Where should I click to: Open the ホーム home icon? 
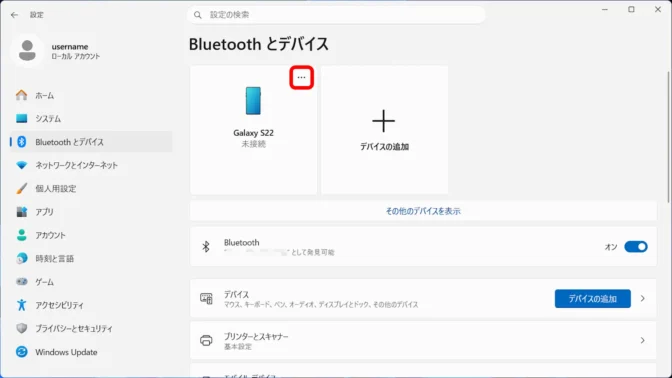[21, 95]
